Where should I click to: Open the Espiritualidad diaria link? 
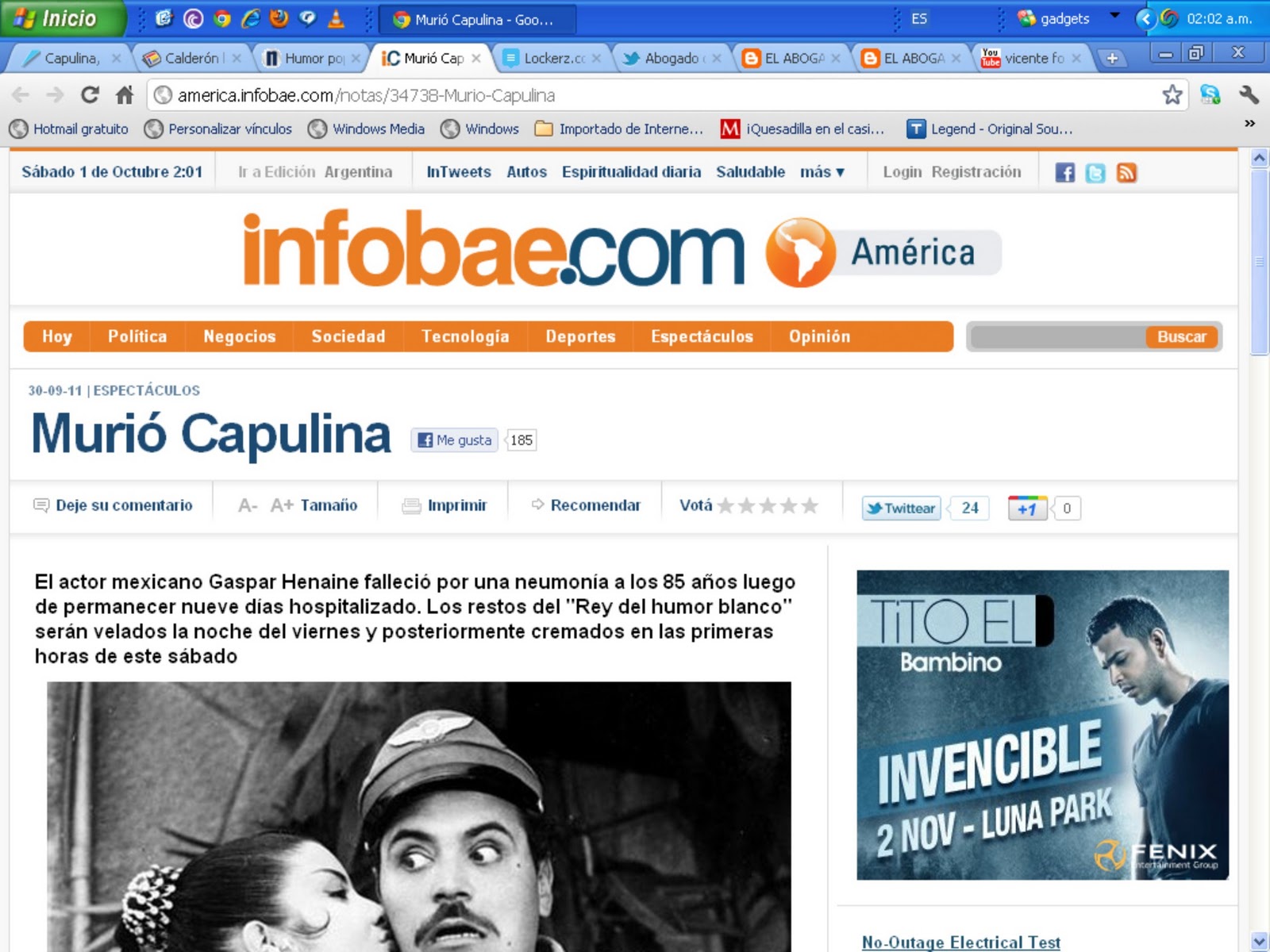(631, 171)
